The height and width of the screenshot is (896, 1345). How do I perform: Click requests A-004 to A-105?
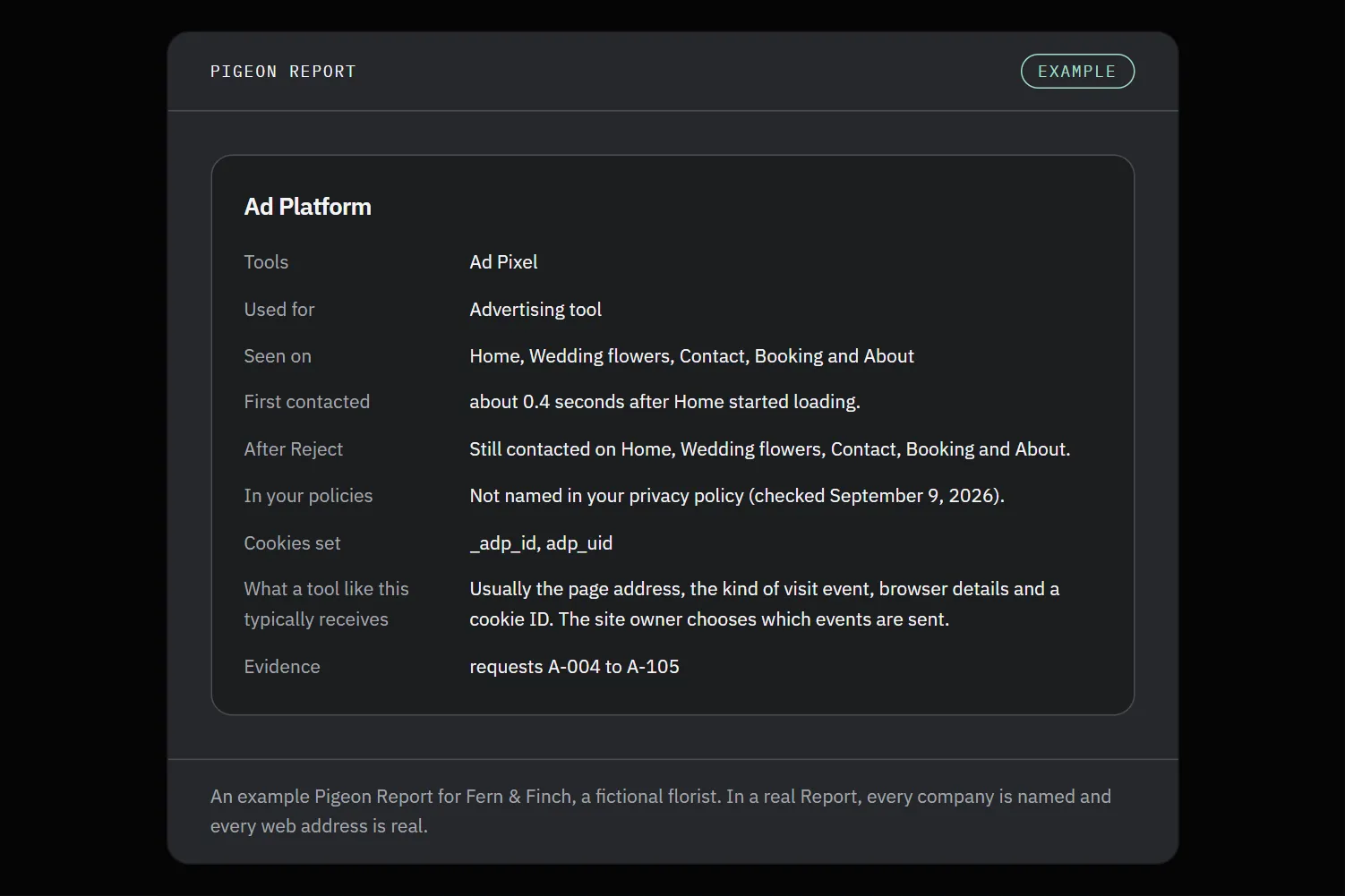tap(574, 667)
